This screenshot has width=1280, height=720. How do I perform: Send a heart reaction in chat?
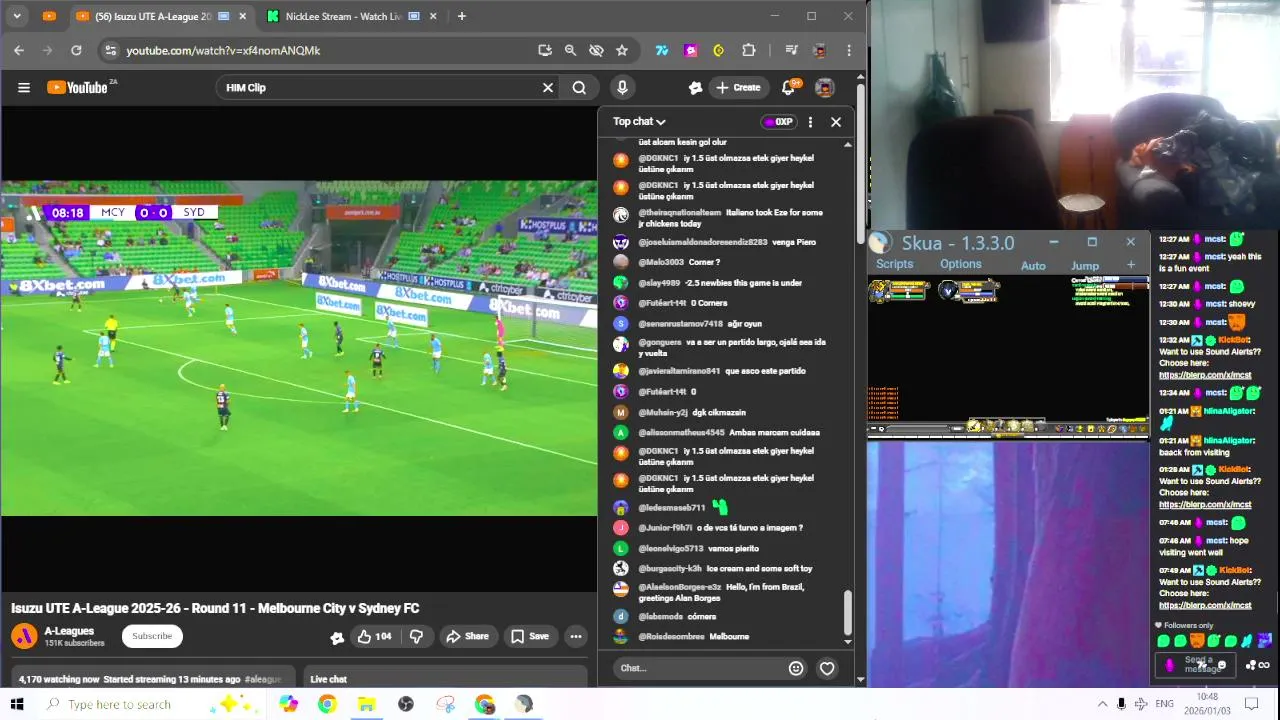click(x=827, y=668)
